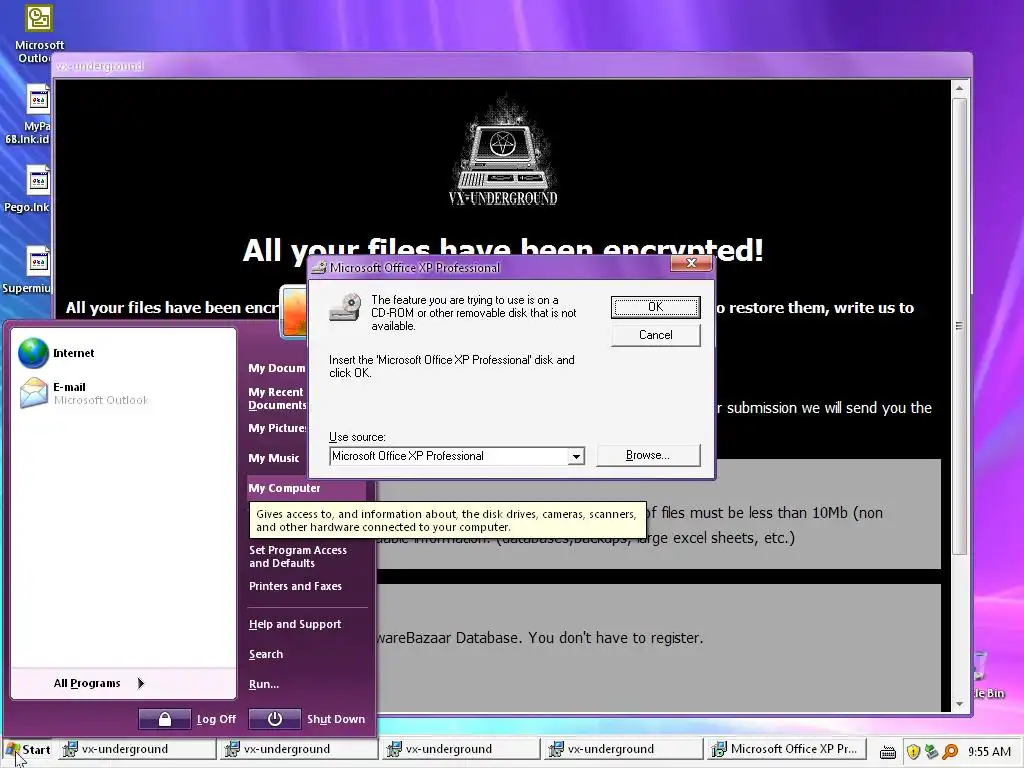The width and height of the screenshot is (1024, 768).
Task: Click the user picture in the Start menu
Action: (x=294, y=312)
